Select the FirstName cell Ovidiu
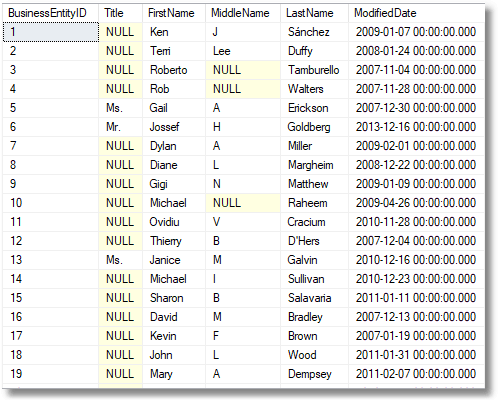This screenshot has height=403, width=499. click(x=174, y=222)
